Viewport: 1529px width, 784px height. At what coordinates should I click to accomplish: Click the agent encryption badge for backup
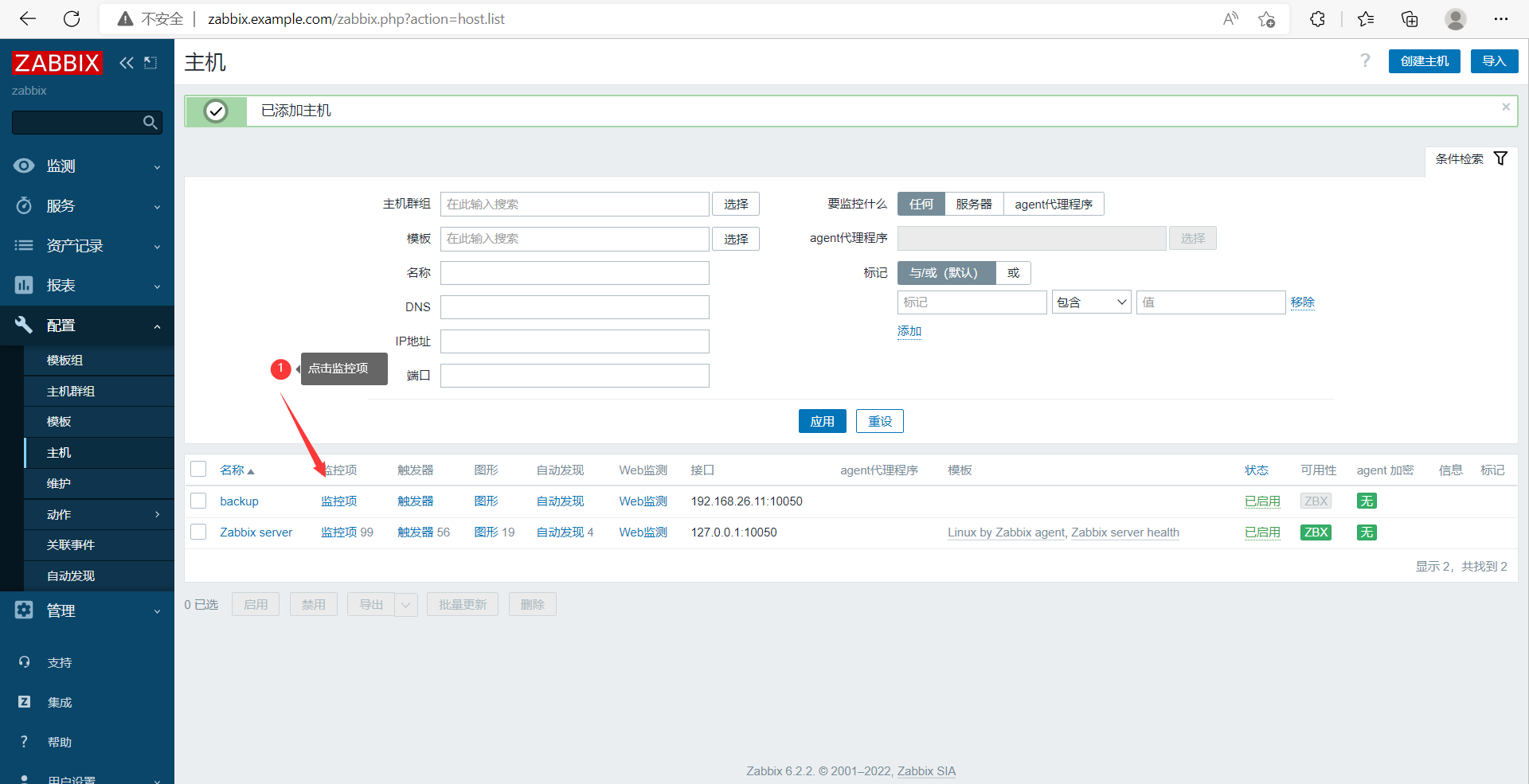(1367, 501)
